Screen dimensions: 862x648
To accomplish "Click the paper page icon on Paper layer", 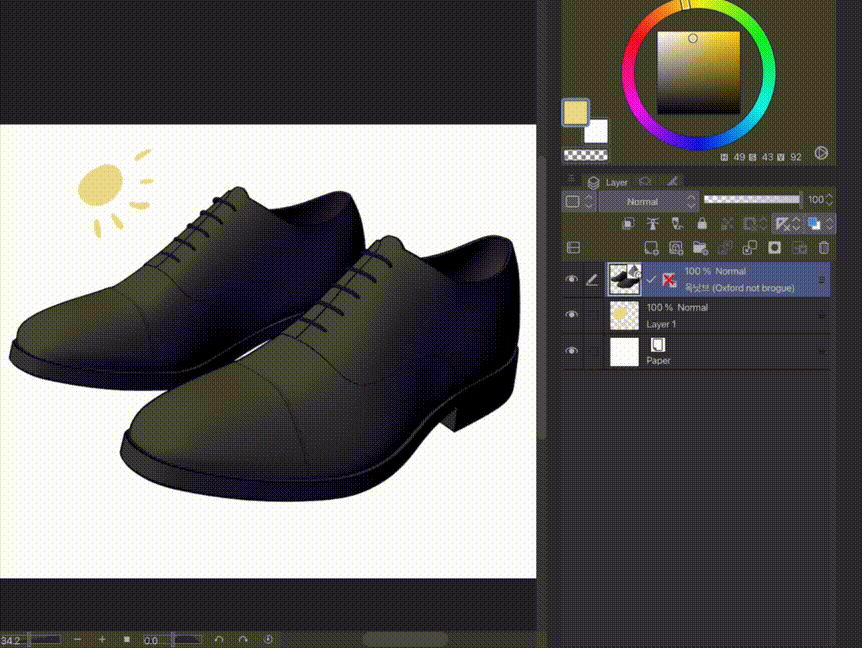I will pos(658,345).
